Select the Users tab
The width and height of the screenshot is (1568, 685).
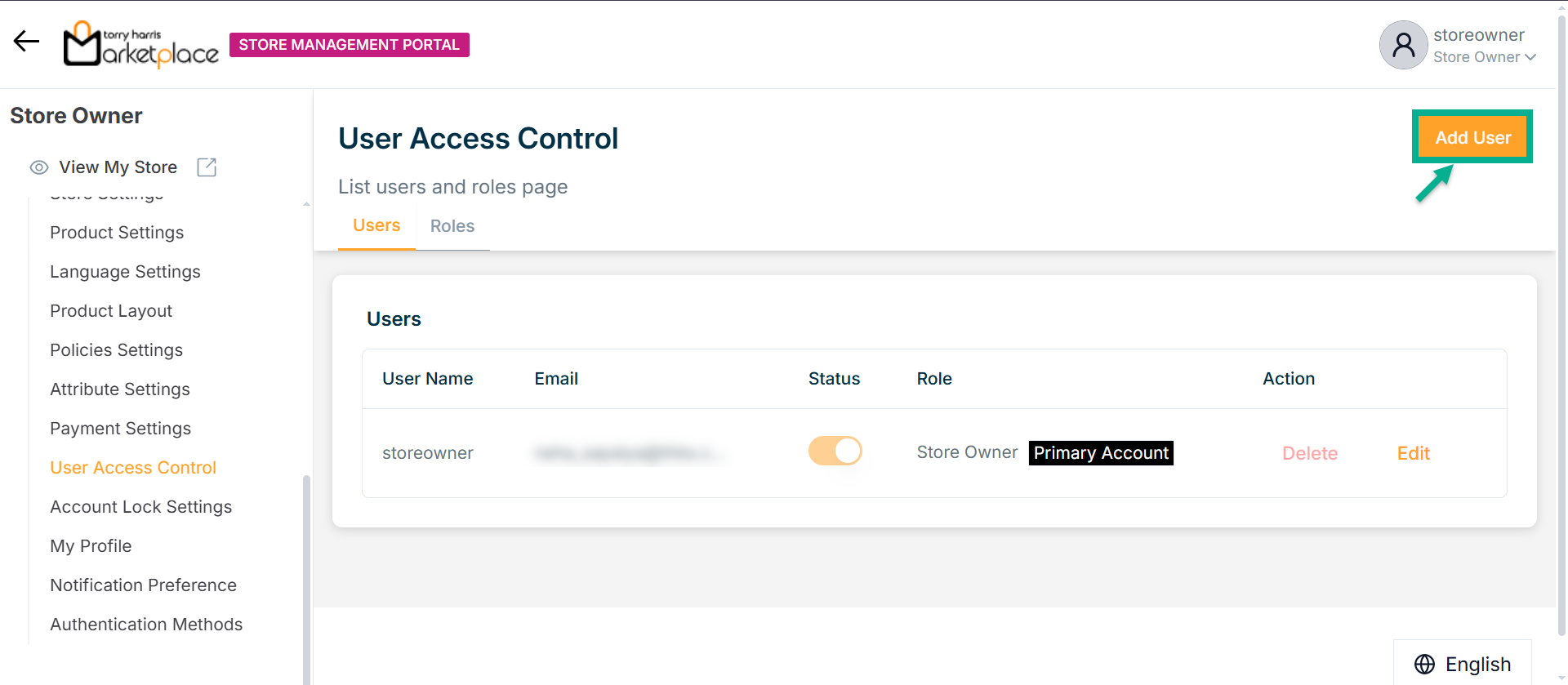pos(376,225)
